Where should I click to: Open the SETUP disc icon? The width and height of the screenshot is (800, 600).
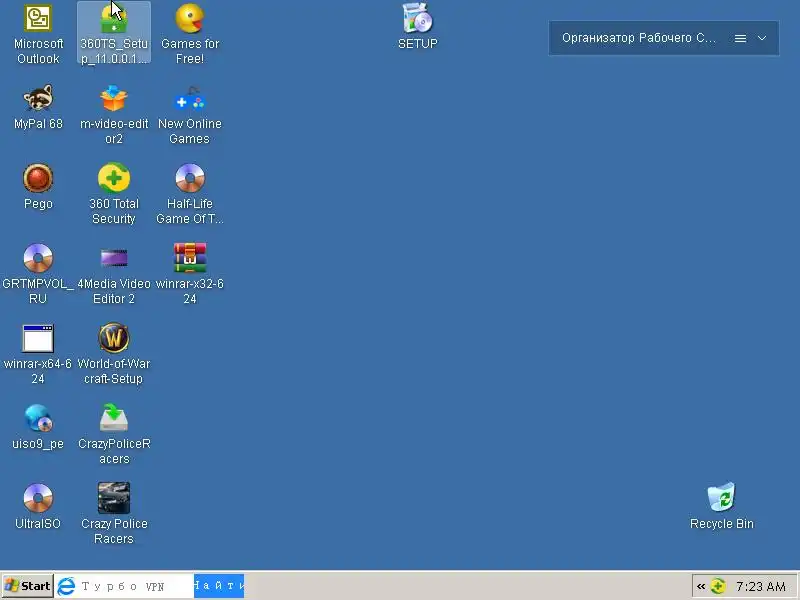click(417, 27)
